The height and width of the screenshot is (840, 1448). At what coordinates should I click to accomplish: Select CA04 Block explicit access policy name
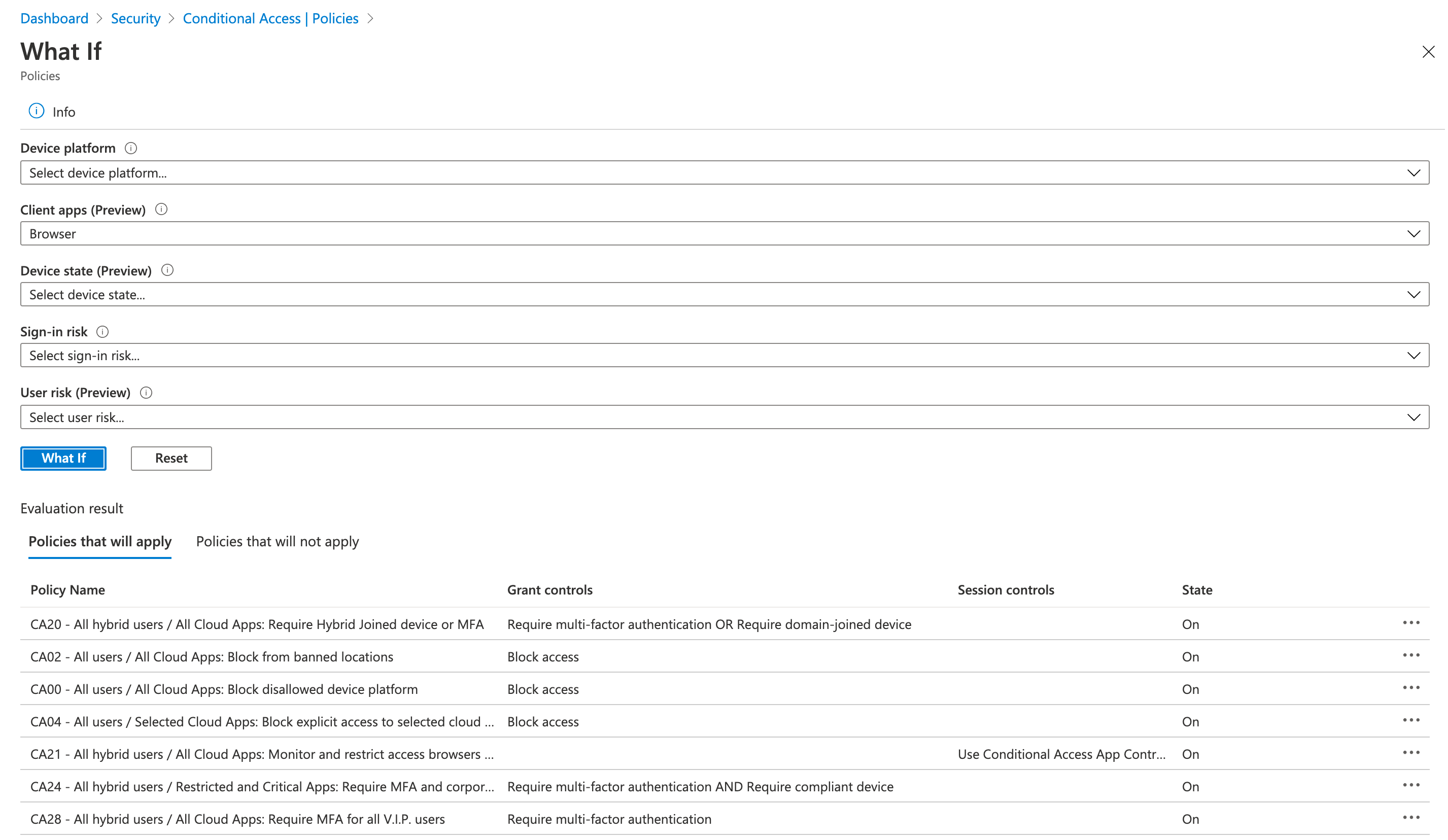point(262,722)
